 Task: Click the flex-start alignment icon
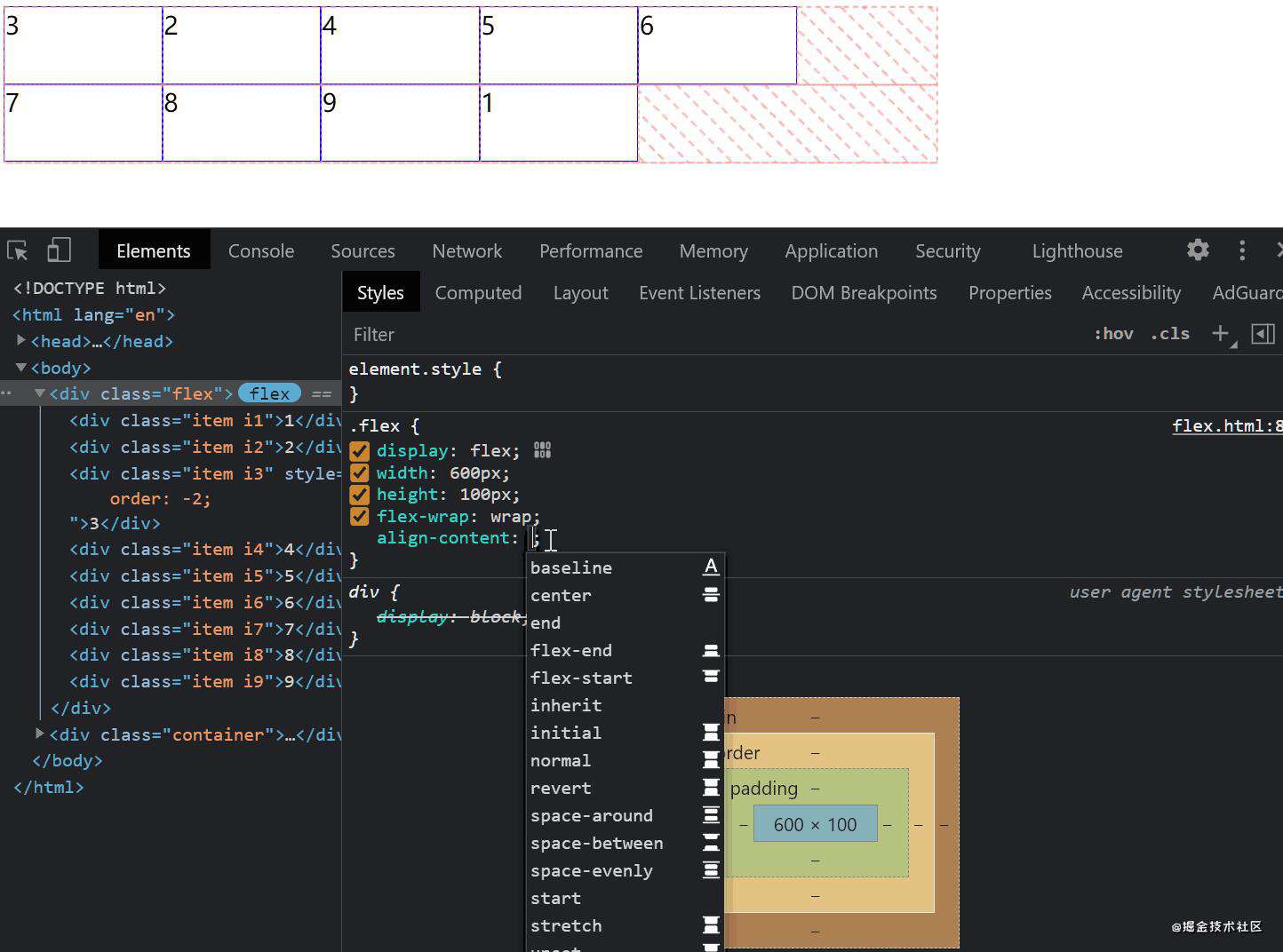711,678
